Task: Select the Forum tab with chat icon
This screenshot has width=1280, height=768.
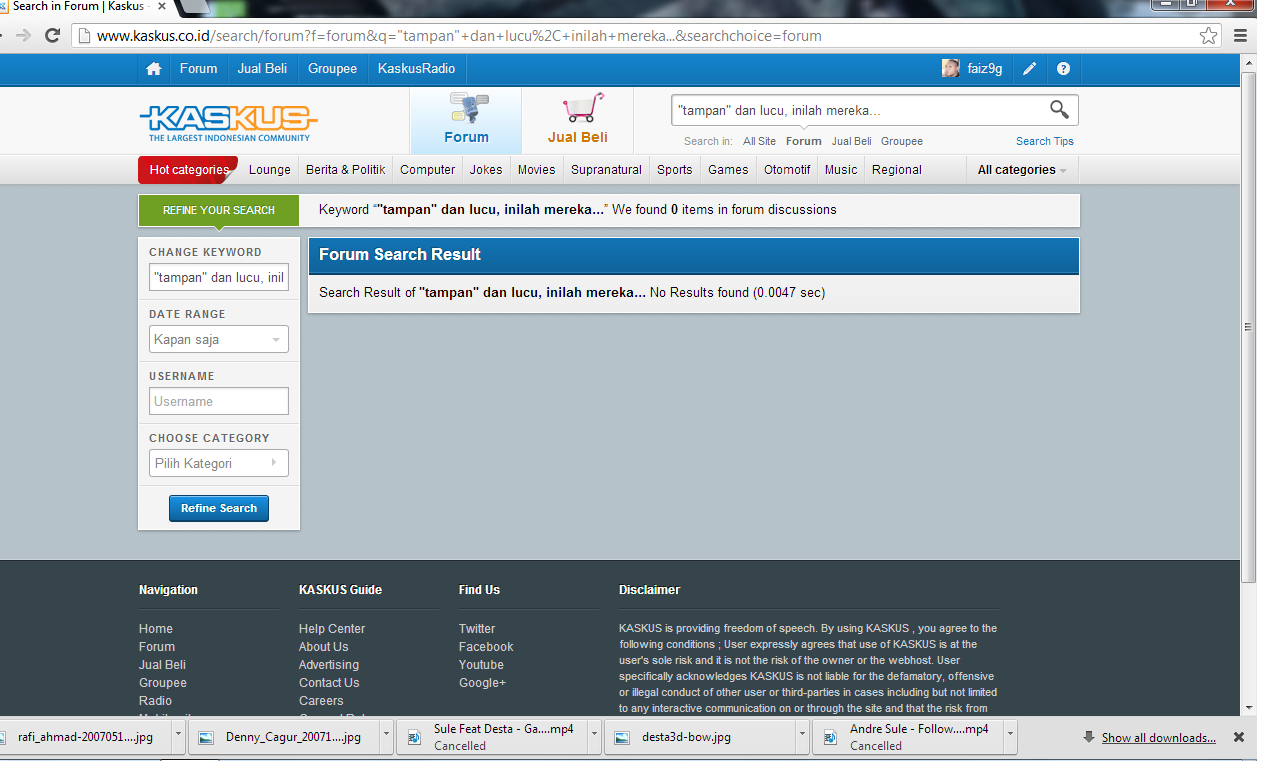Action: [x=466, y=121]
